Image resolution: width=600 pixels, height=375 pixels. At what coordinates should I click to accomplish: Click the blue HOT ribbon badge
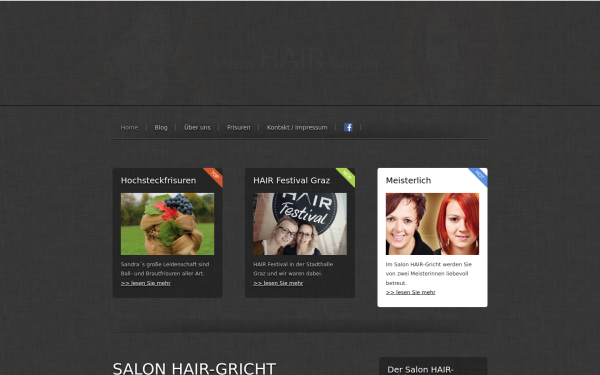[479, 176]
